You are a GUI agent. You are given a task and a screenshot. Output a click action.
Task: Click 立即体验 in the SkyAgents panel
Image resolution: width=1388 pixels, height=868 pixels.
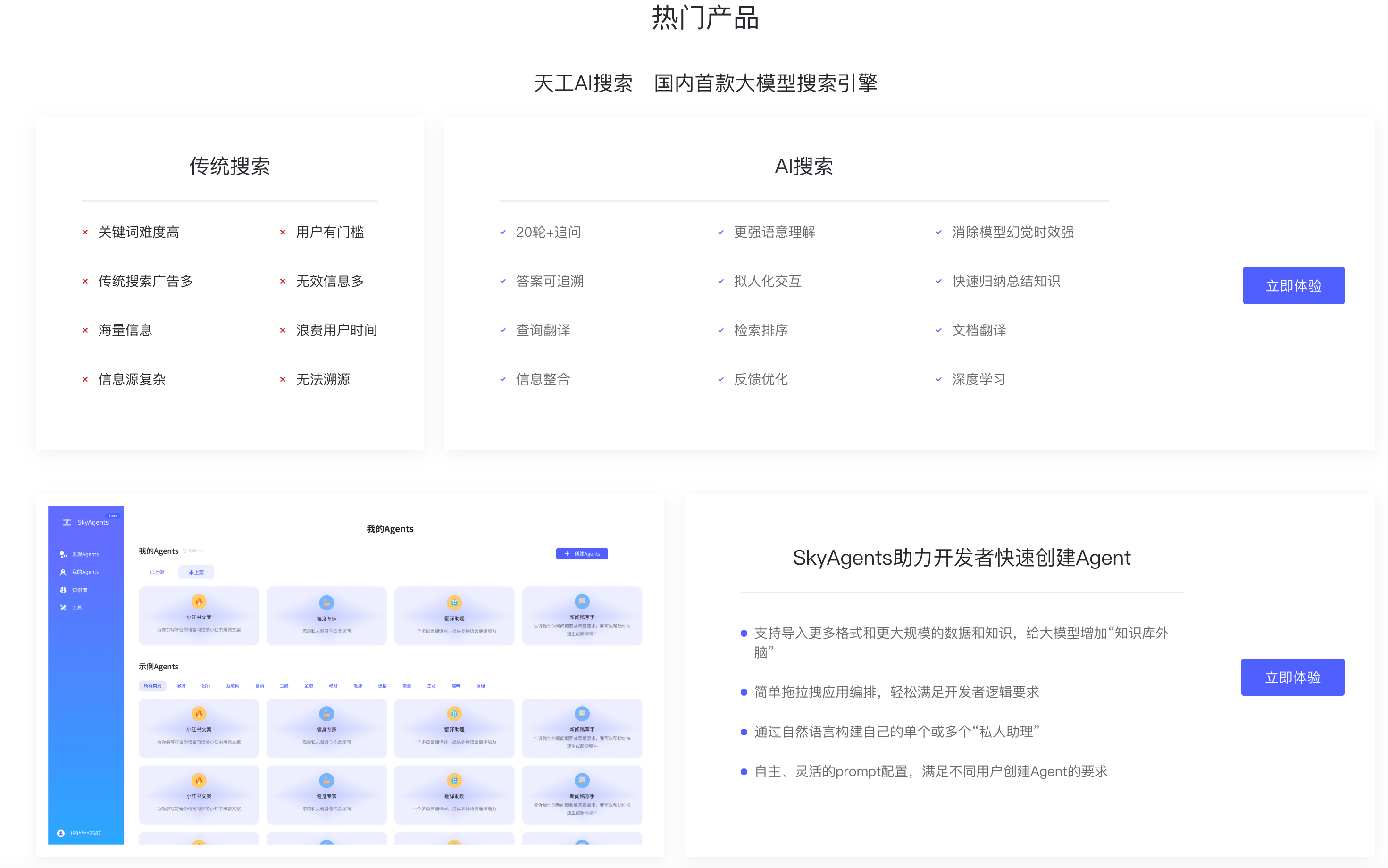1292,677
